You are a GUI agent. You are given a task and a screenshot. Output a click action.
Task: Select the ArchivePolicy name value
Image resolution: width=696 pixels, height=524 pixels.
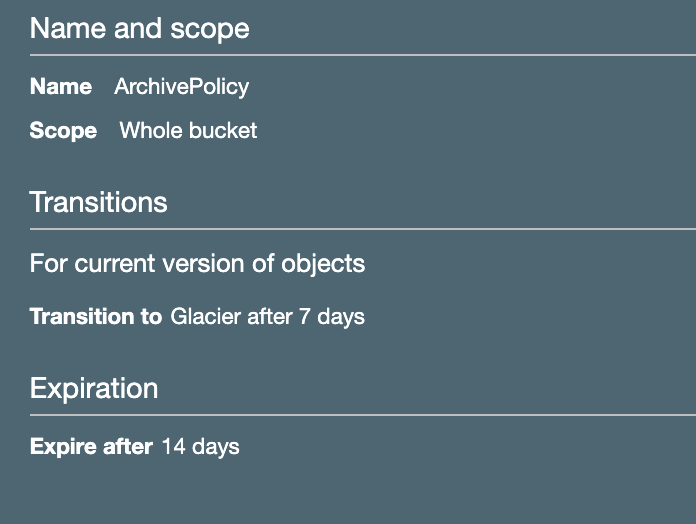(181, 87)
